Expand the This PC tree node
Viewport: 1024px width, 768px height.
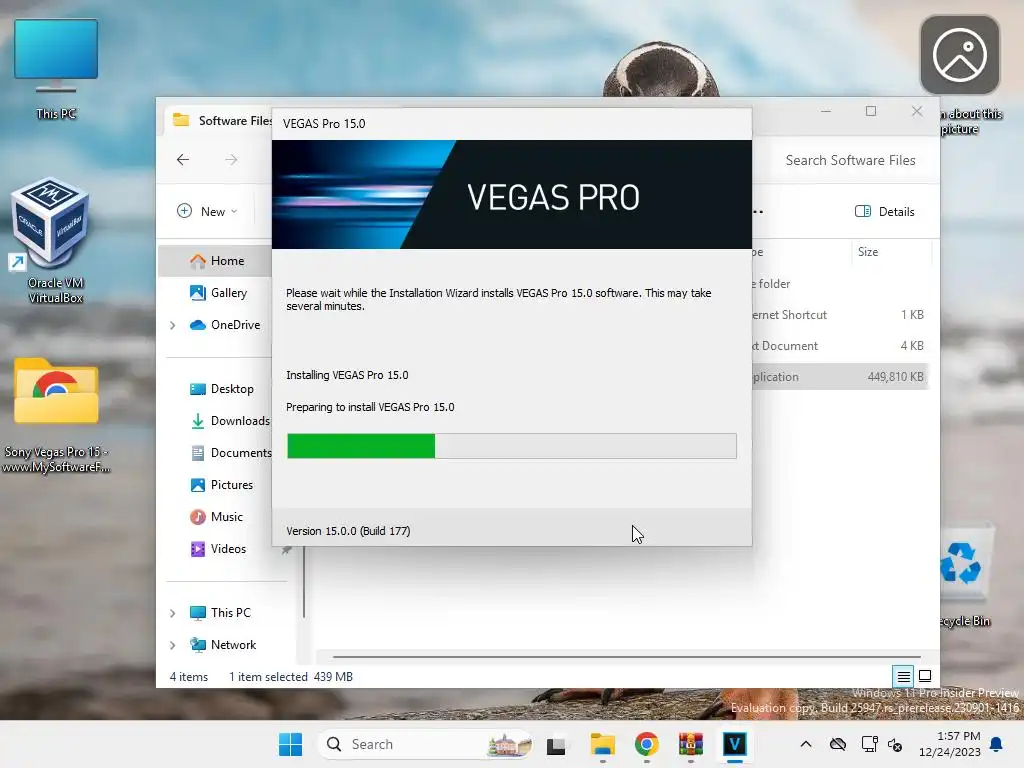[172, 613]
